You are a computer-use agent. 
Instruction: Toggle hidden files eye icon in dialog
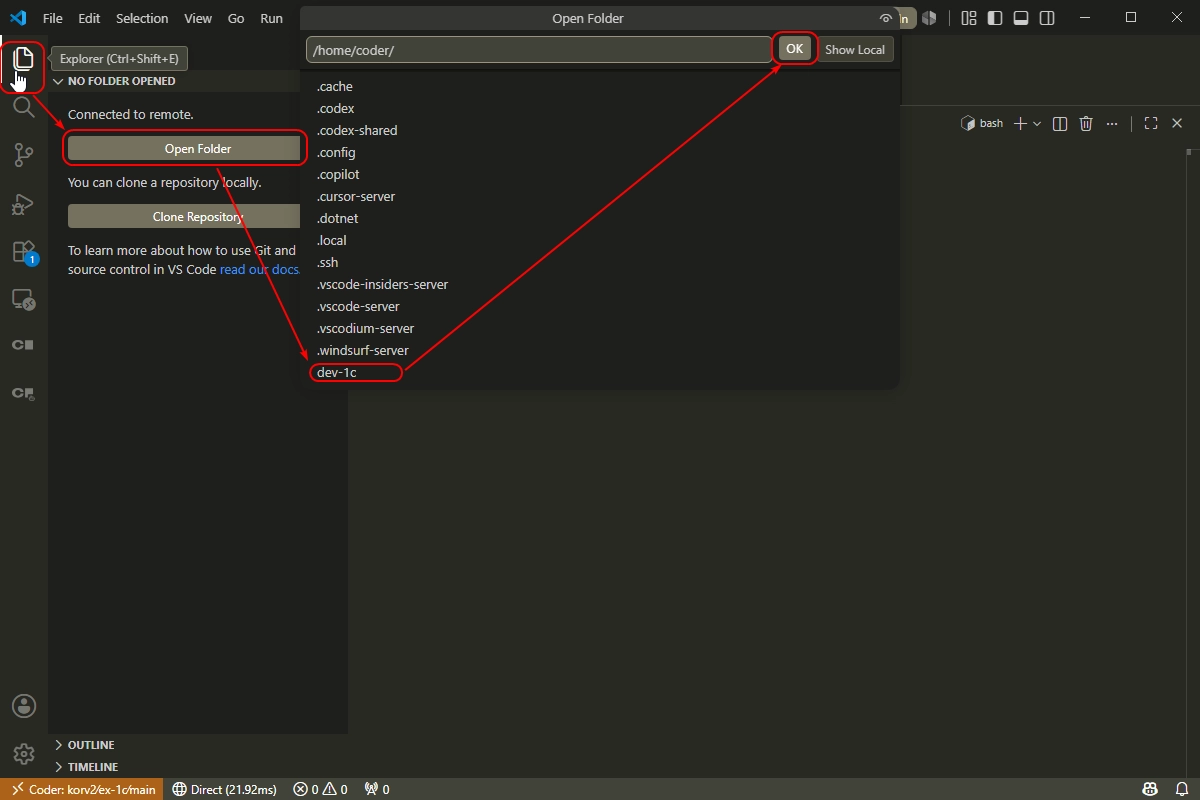coord(885,18)
